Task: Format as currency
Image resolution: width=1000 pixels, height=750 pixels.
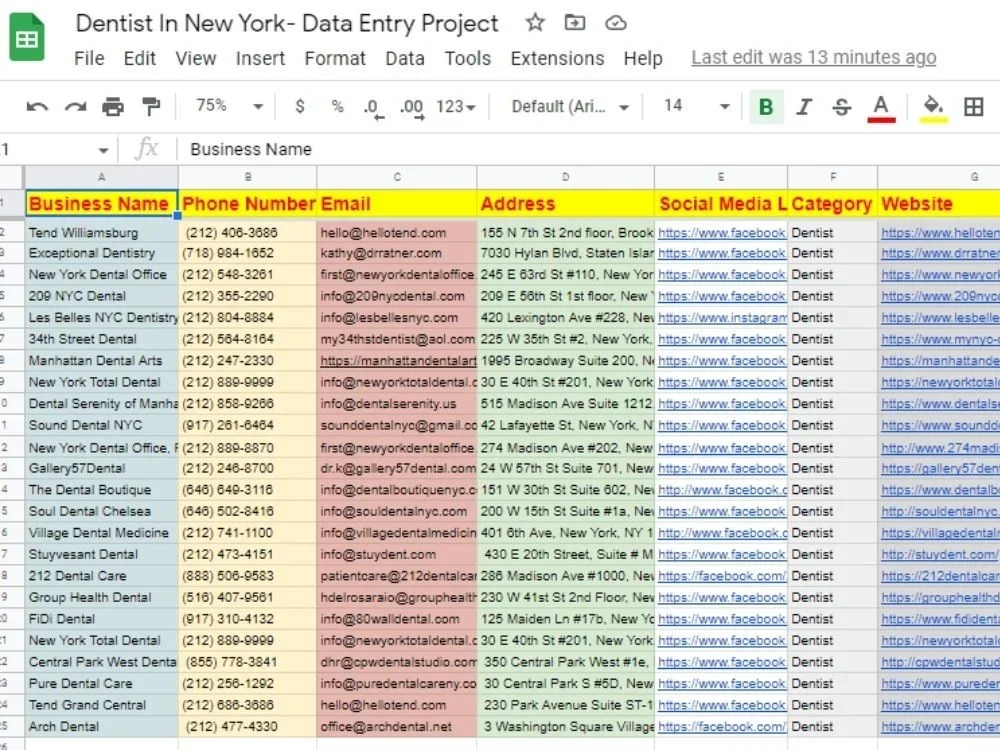Action: [300, 106]
